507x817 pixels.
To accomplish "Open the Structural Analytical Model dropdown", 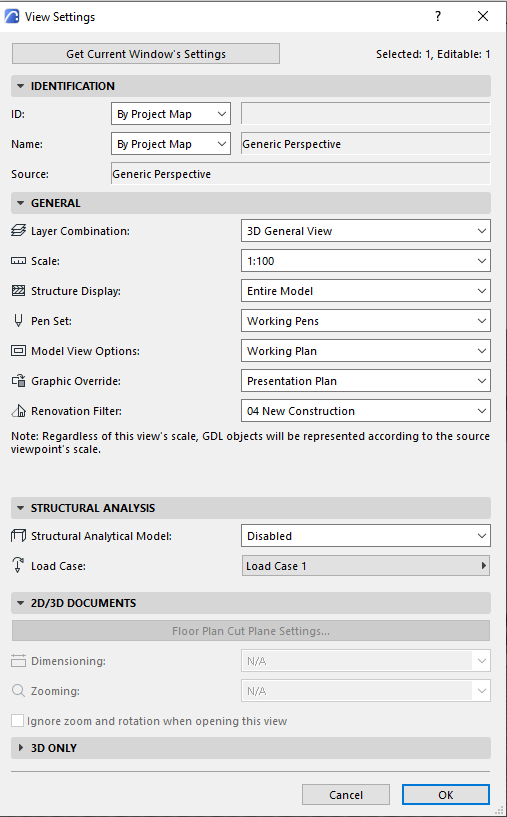I will click(x=366, y=536).
